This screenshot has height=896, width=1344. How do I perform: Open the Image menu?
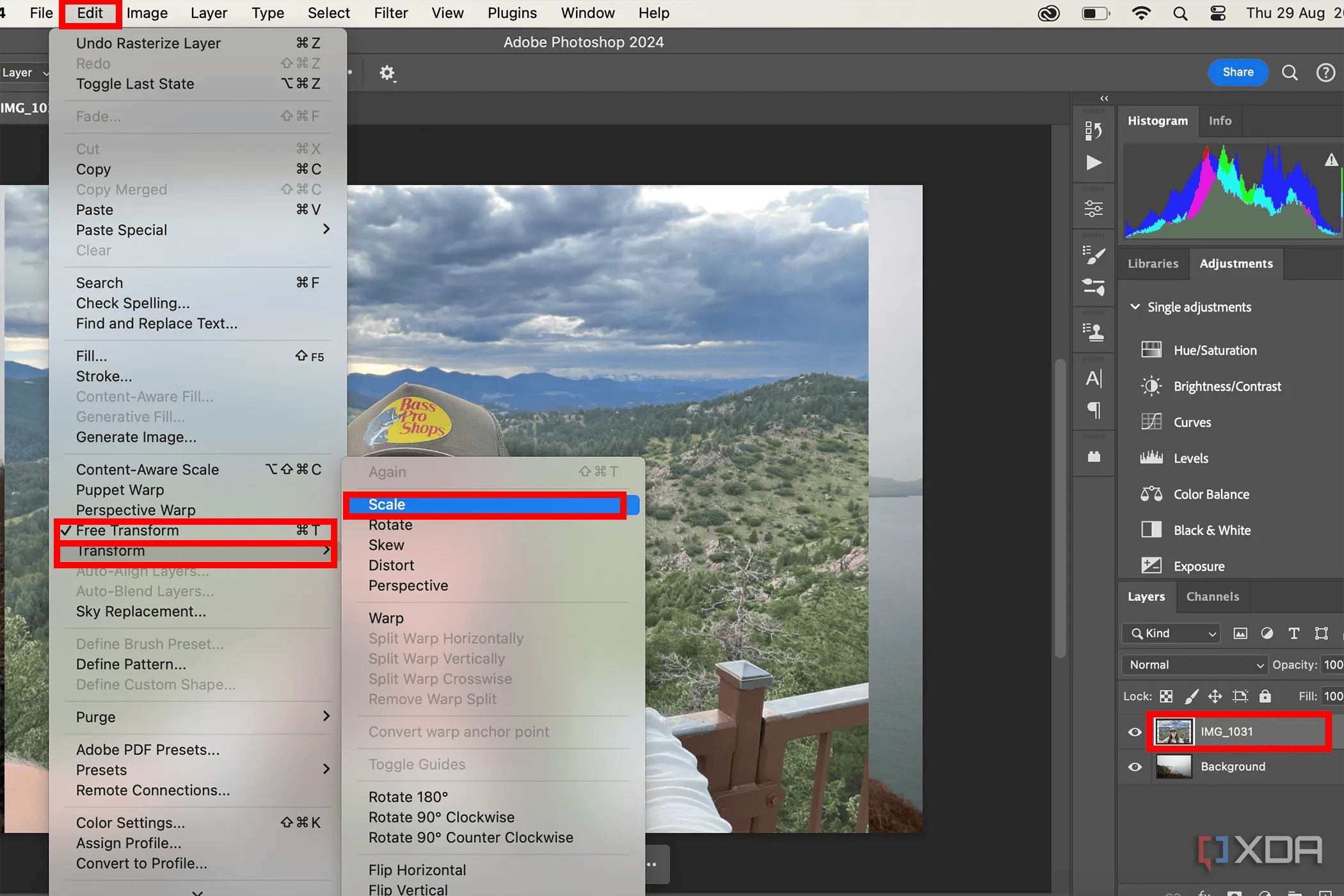coord(147,13)
